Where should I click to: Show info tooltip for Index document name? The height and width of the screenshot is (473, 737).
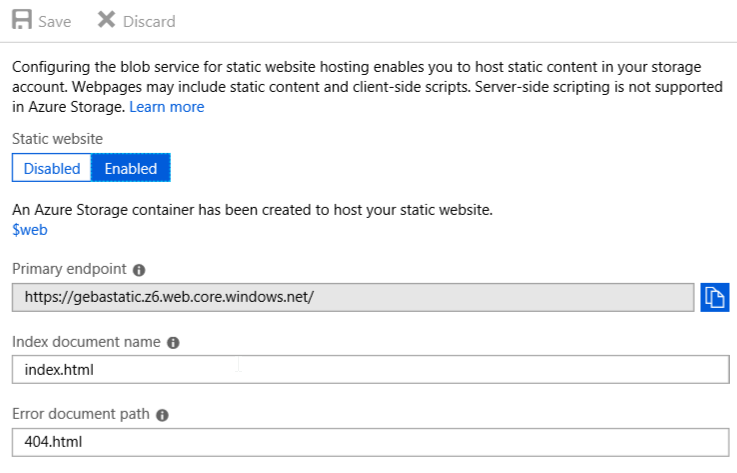pyautogui.click(x=173, y=342)
